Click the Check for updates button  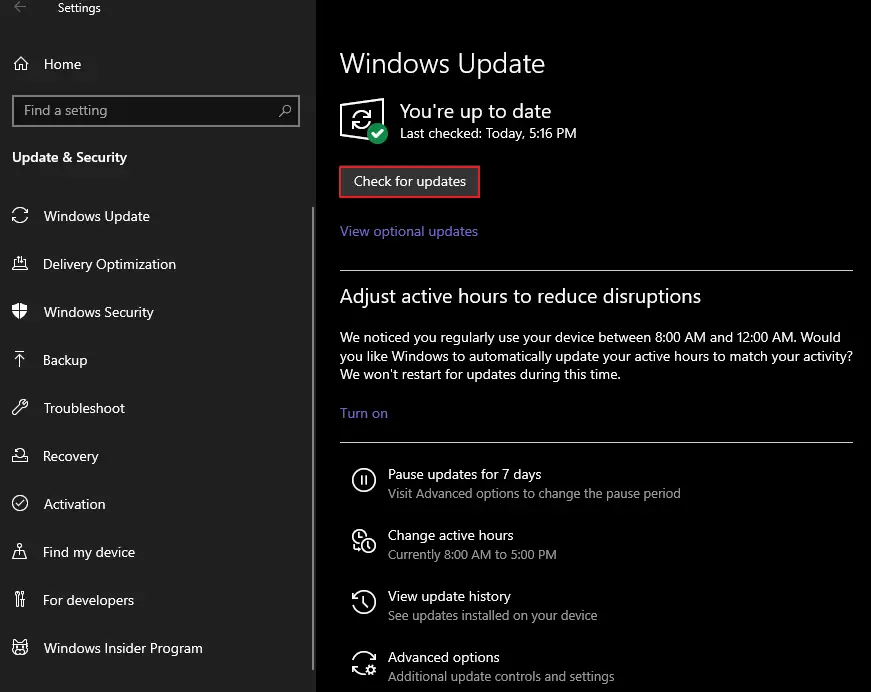(409, 182)
